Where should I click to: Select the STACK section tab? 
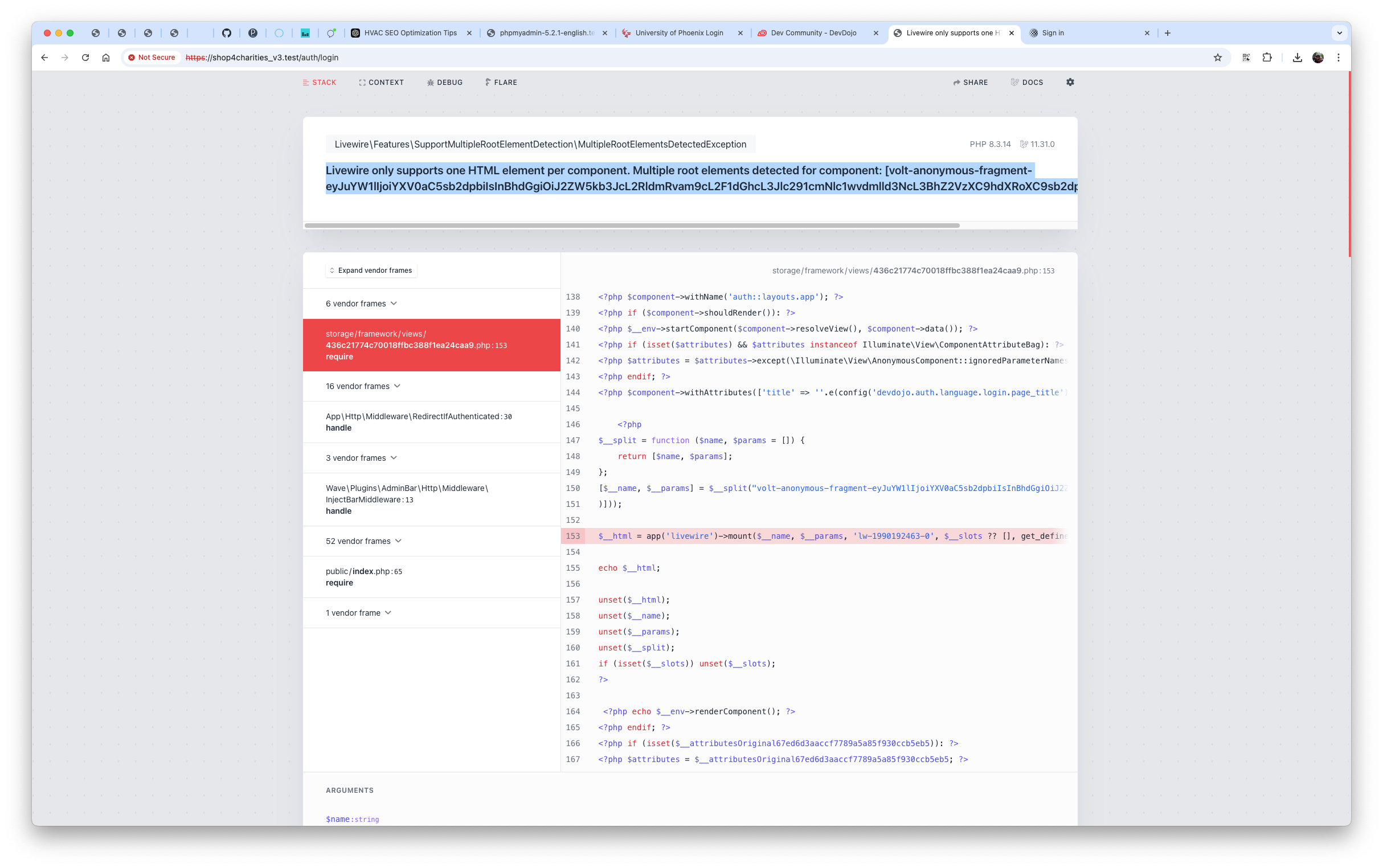click(320, 83)
